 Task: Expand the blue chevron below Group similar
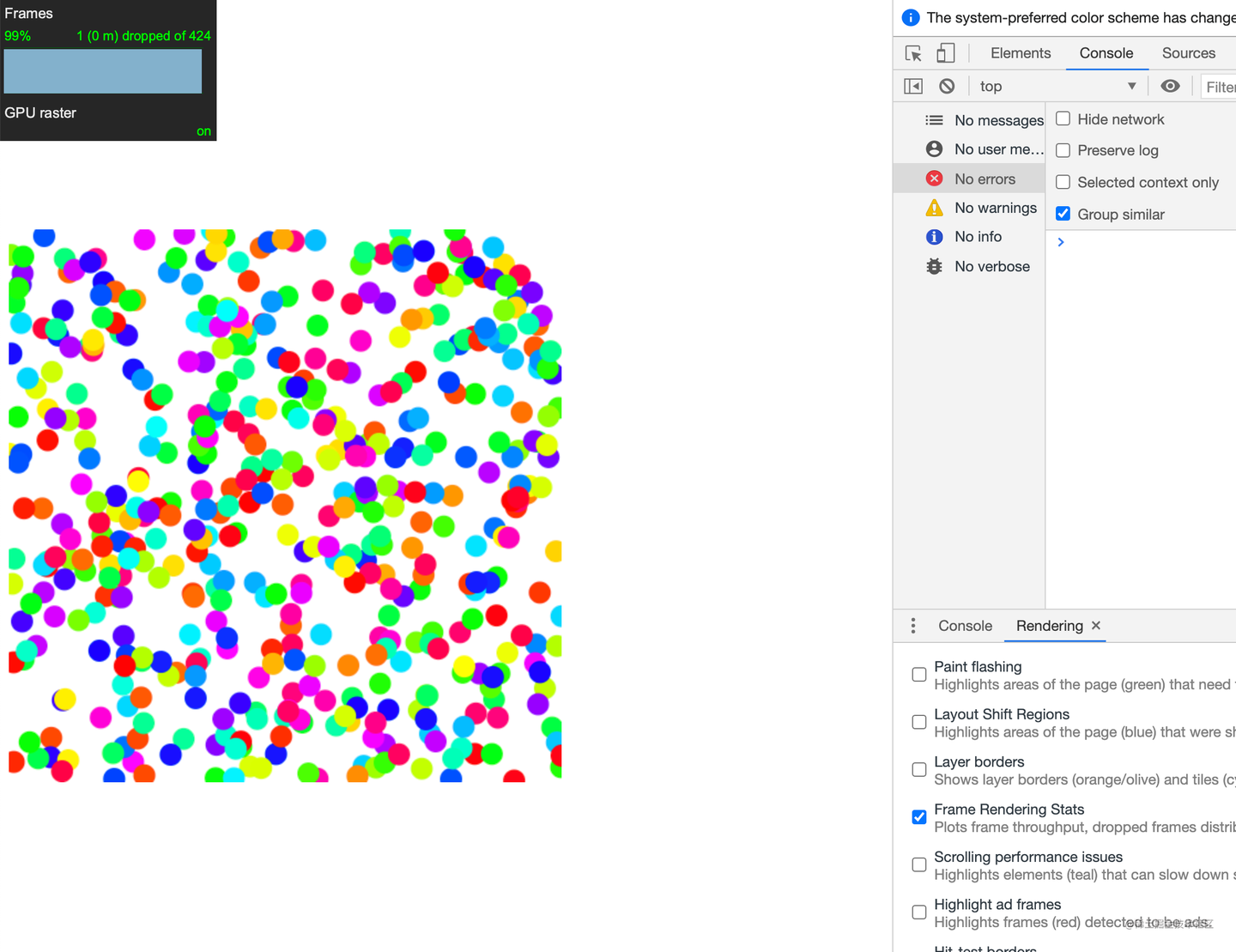click(x=1061, y=241)
